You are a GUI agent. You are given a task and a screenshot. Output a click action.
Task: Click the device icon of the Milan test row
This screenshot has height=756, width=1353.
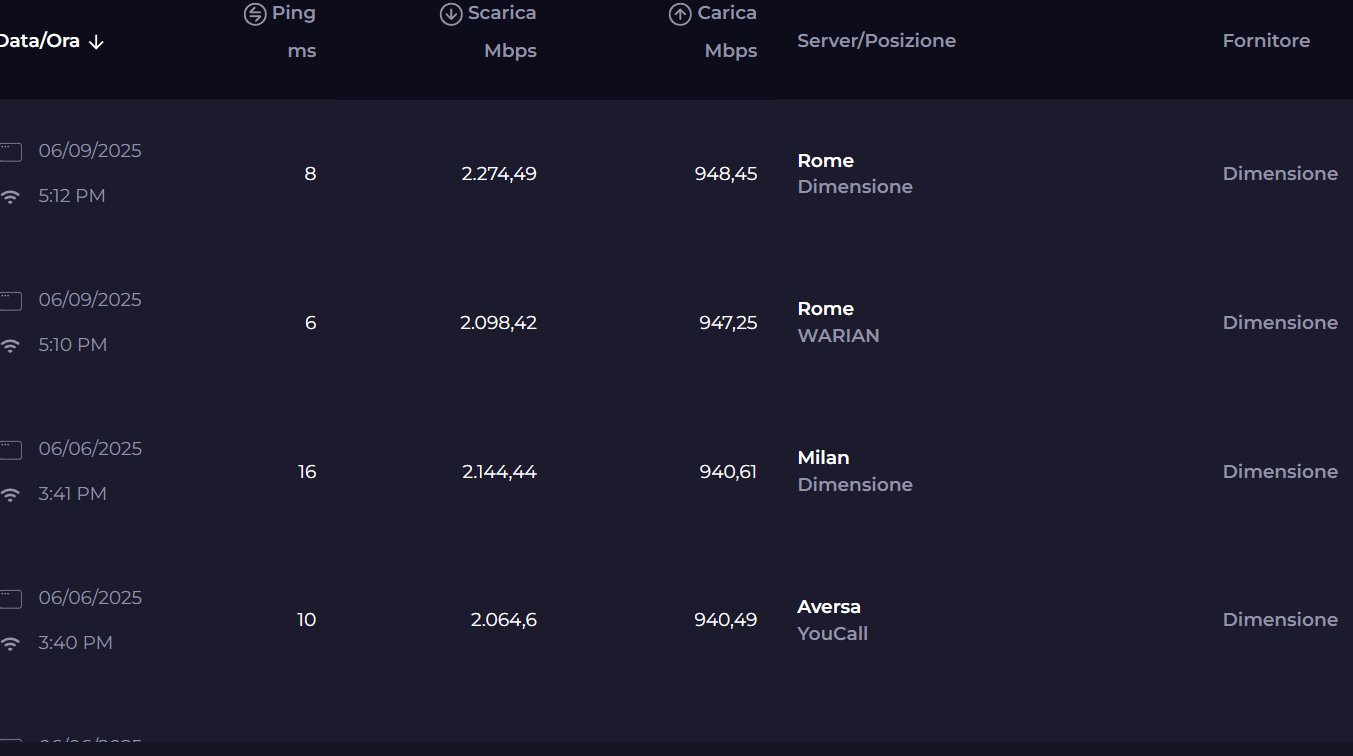click(10, 450)
